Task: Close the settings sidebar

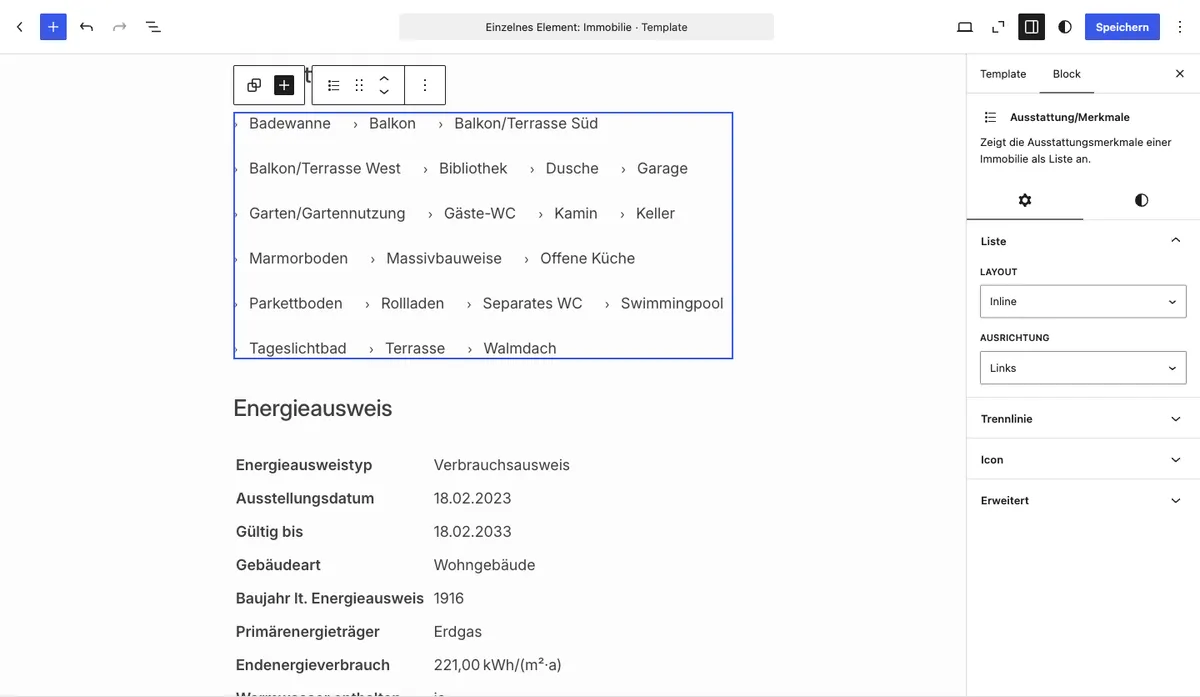Action: (x=1179, y=74)
